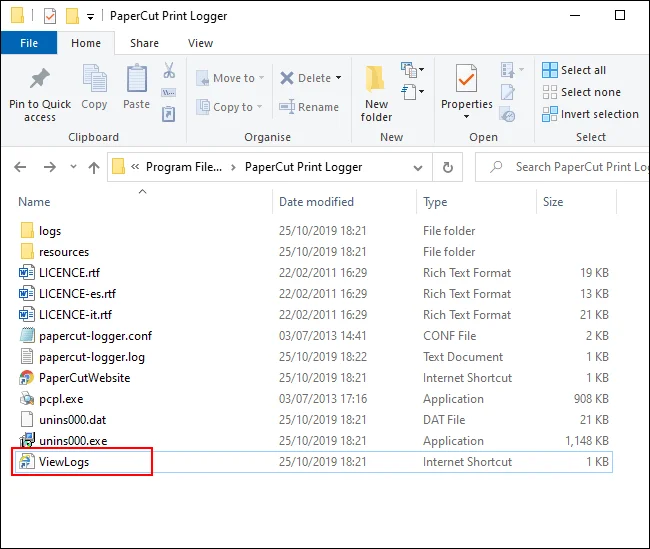Go back with the Back arrow
Image resolution: width=650 pixels, height=549 pixels.
20,167
